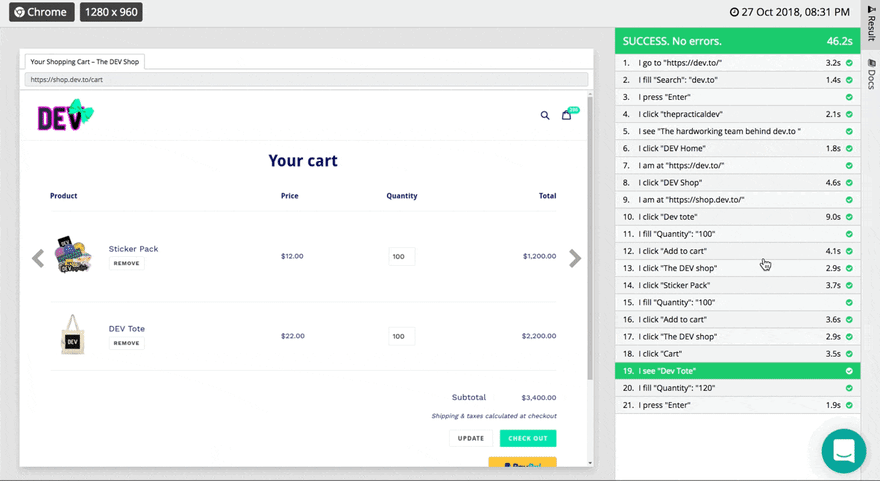This screenshot has width=880, height=481.
Task: Select step 18 click Cart
Action: [x=737, y=354]
